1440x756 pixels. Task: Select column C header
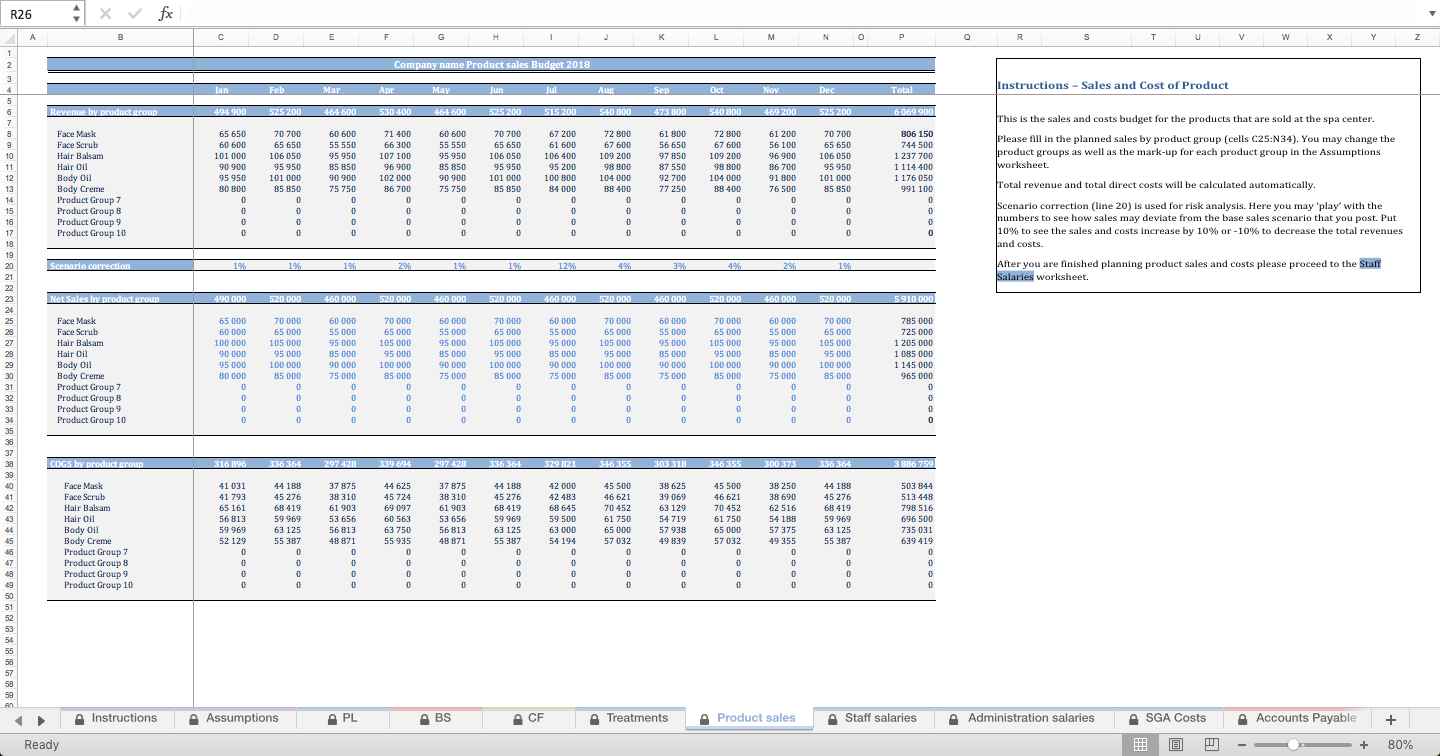pyautogui.click(x=220, y=38)
